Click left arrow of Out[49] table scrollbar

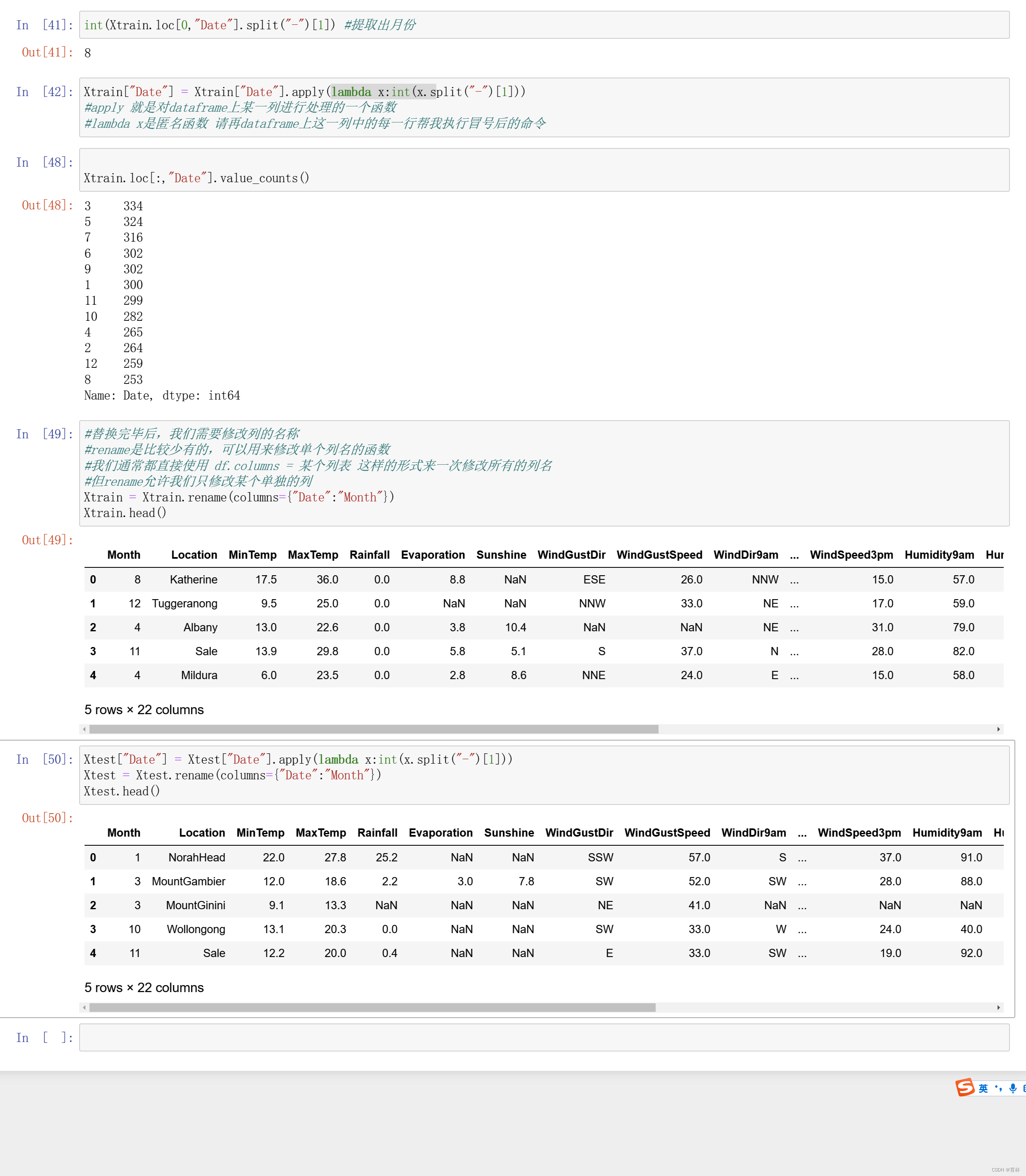(85, 729)
